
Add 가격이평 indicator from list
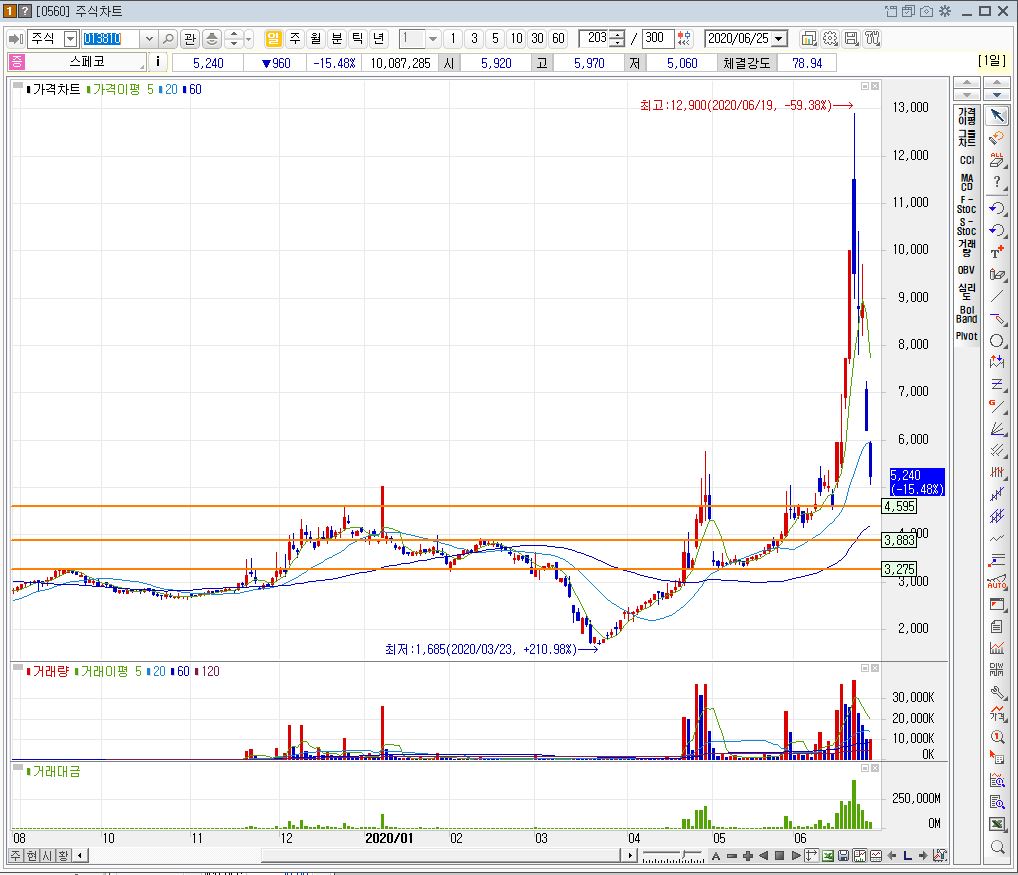click(x=967, y=116)
